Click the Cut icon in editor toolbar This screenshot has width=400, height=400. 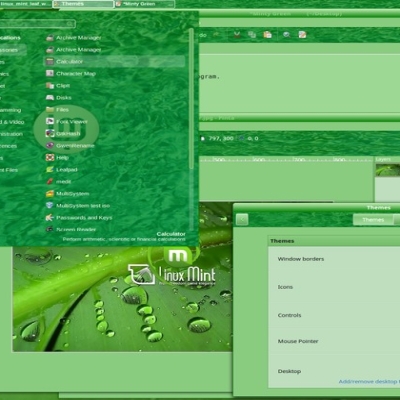pyautogui.click(x=237, y=34)
